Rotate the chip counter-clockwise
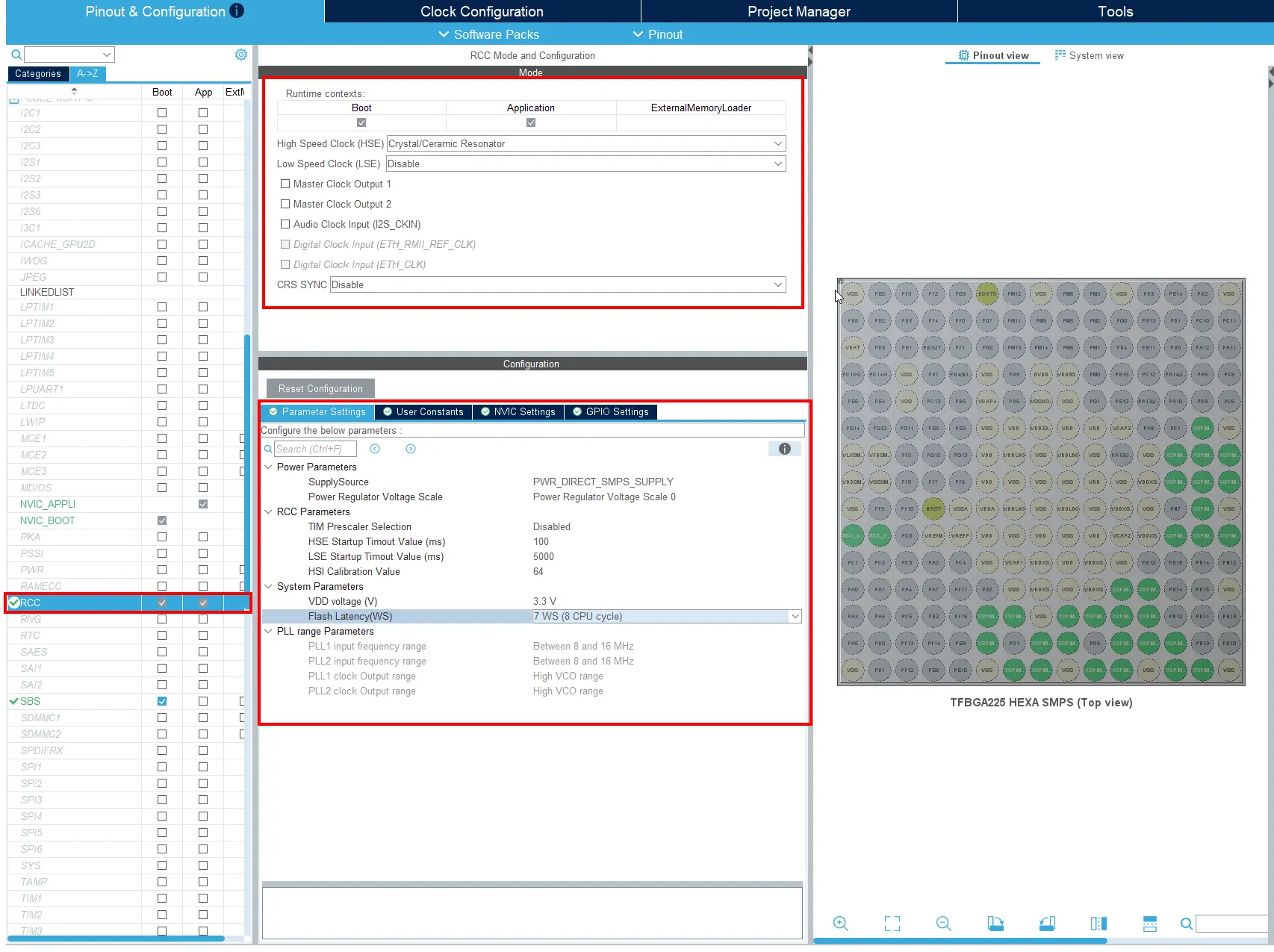 [1047, 924]
